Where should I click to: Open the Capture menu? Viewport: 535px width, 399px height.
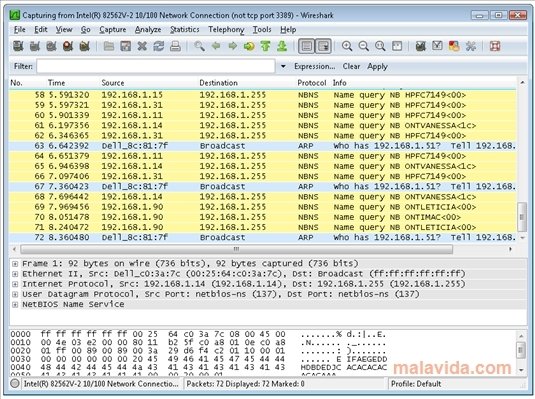click(x=113, y=30)
